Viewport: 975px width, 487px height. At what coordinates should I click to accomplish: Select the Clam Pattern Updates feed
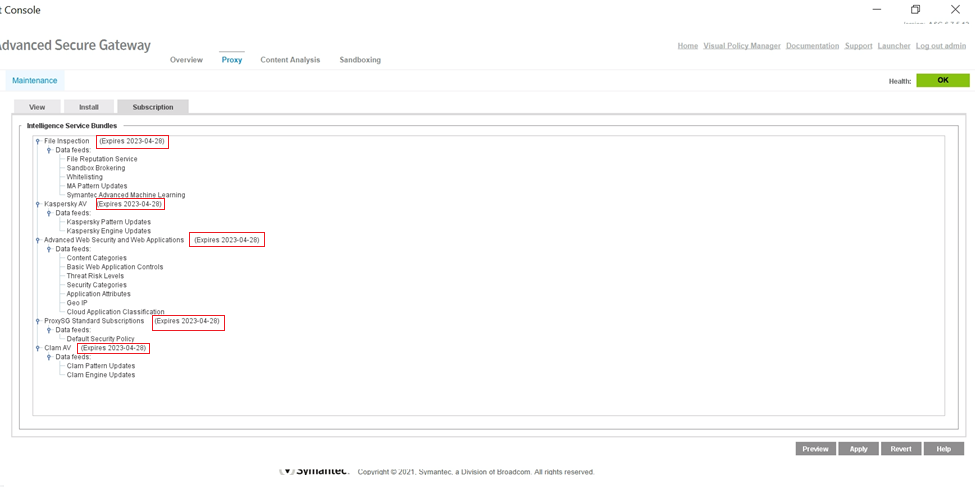click(101, 366)
